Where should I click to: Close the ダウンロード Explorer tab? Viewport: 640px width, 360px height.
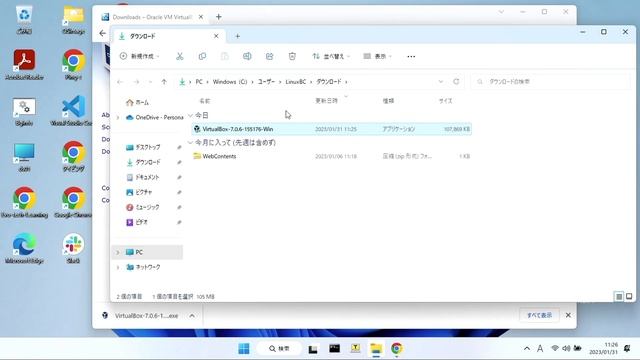tap(216, 36)
